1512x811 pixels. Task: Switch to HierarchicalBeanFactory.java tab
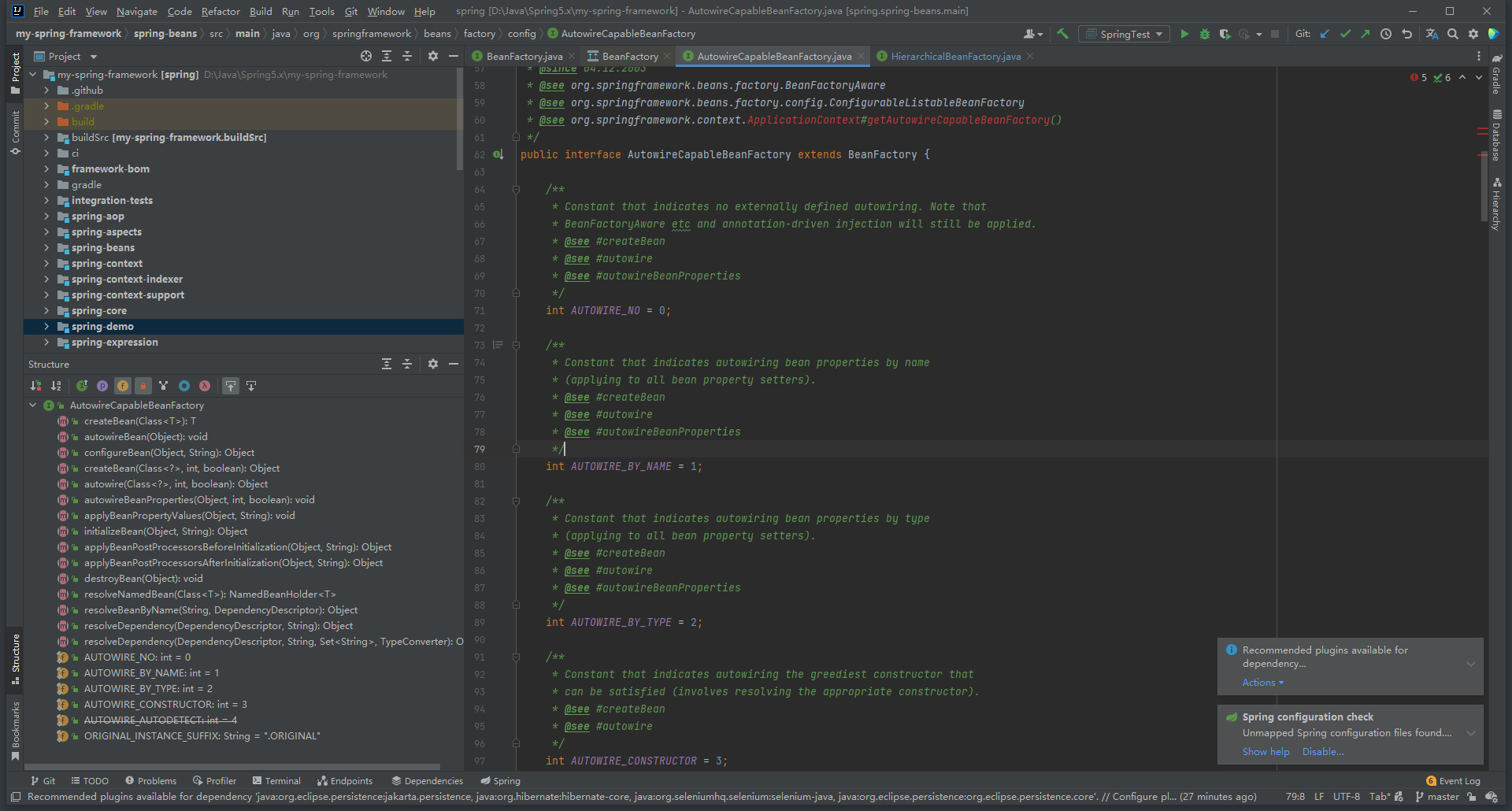tap(955, 56)
